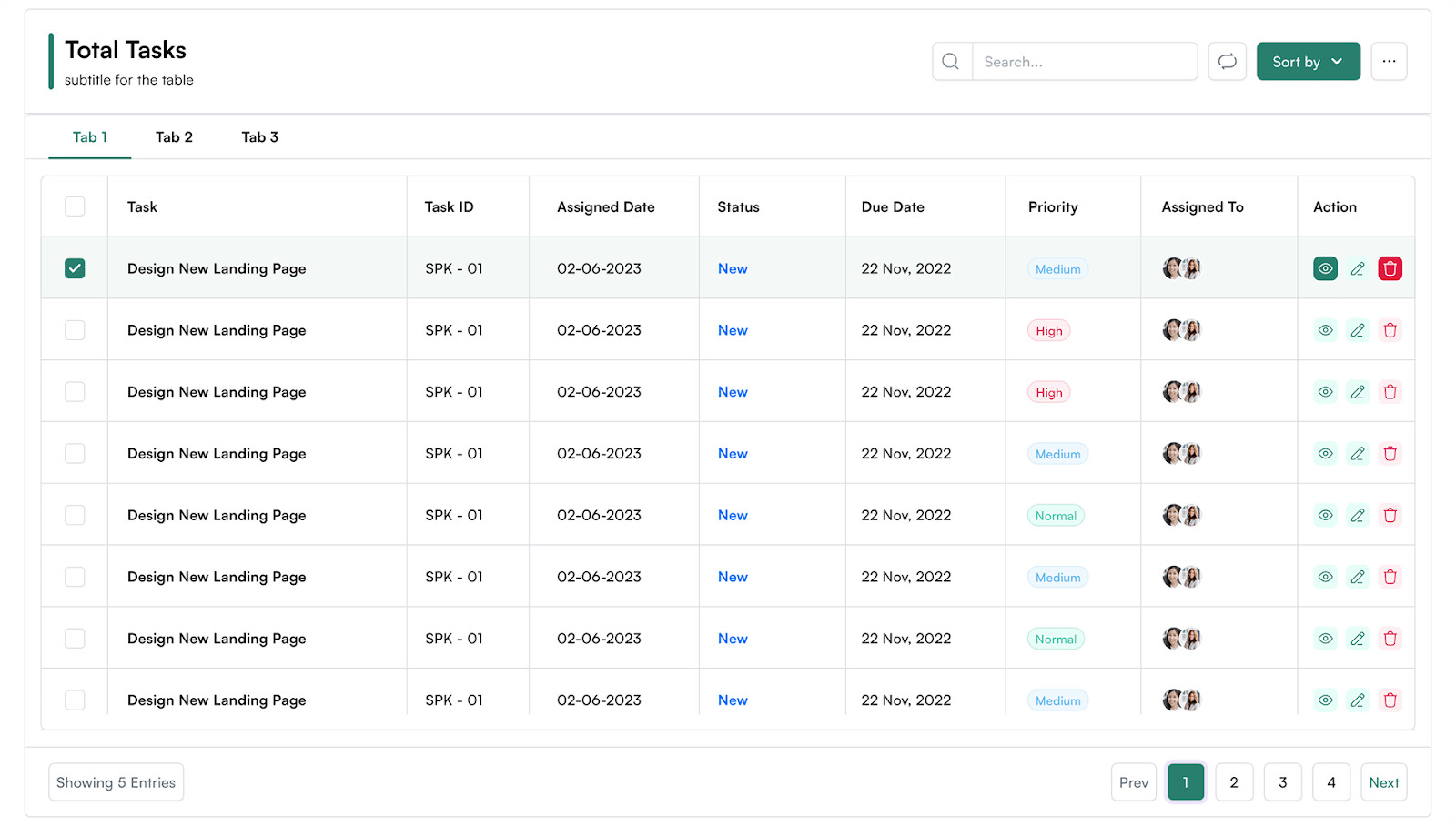Screen dimensions: 1456x826
Task: Click the Search input field
Action: pos(1083,62)
